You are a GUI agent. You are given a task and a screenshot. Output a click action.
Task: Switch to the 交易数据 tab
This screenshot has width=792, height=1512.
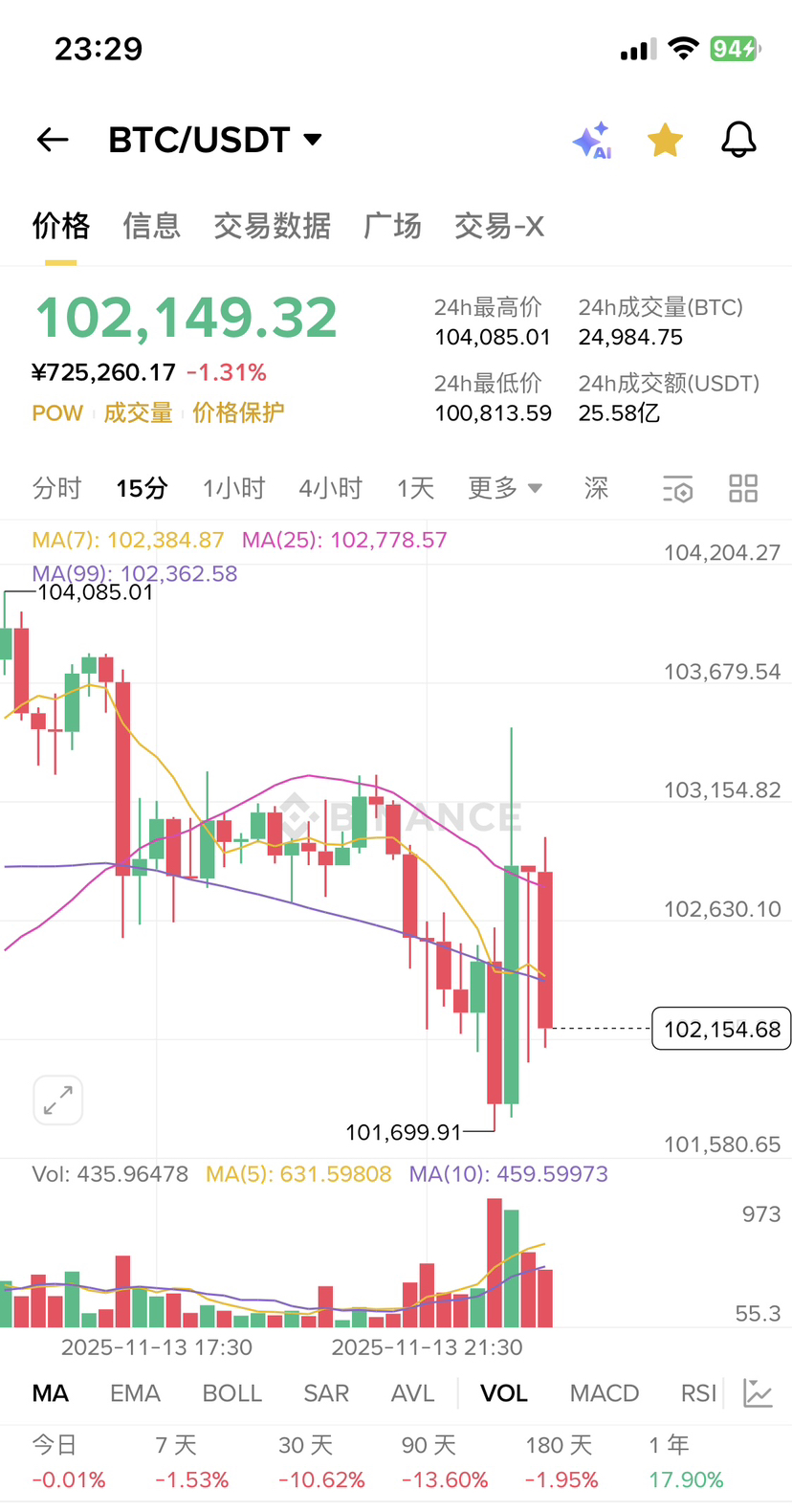272,226
